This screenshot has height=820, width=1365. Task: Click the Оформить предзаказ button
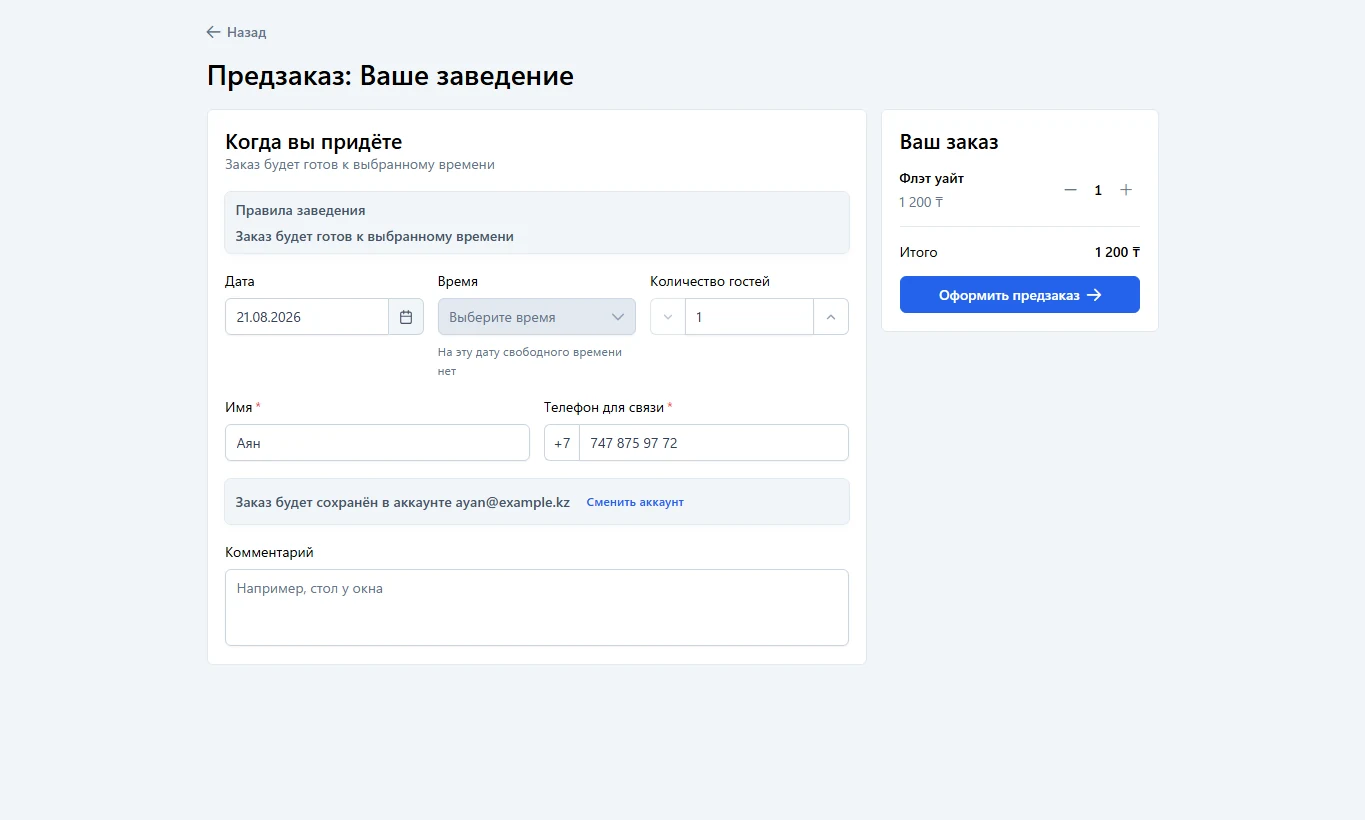click(x=1020, y=295)
